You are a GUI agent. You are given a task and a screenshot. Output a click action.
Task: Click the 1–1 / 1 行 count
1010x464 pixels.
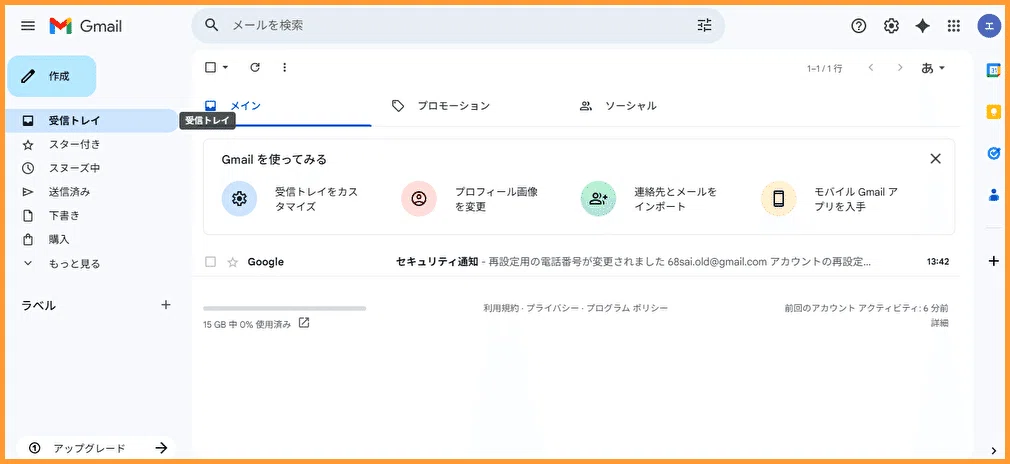(x=824, y=68)
